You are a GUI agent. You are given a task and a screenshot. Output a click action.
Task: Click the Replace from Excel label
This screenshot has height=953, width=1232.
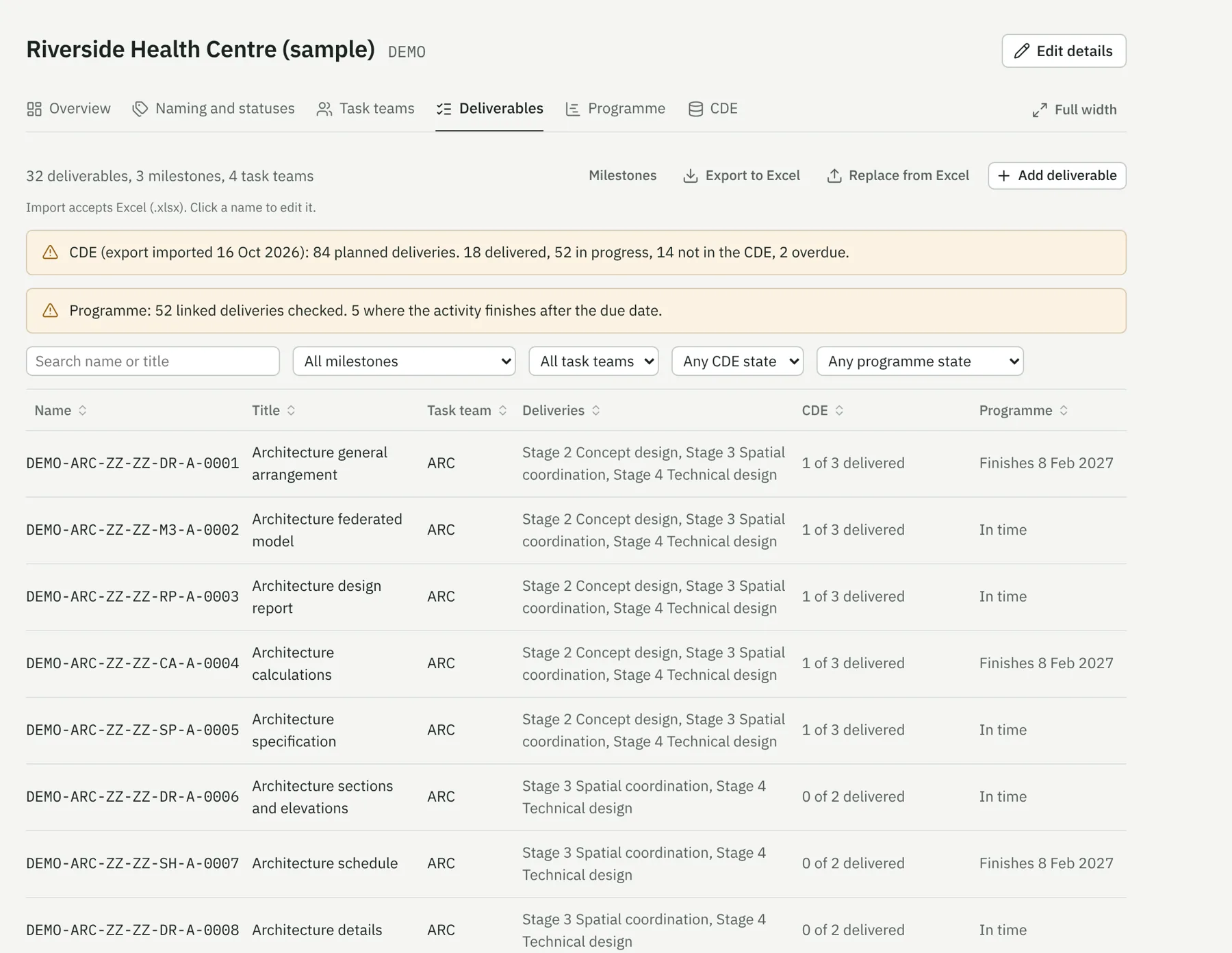click(909, 176)
